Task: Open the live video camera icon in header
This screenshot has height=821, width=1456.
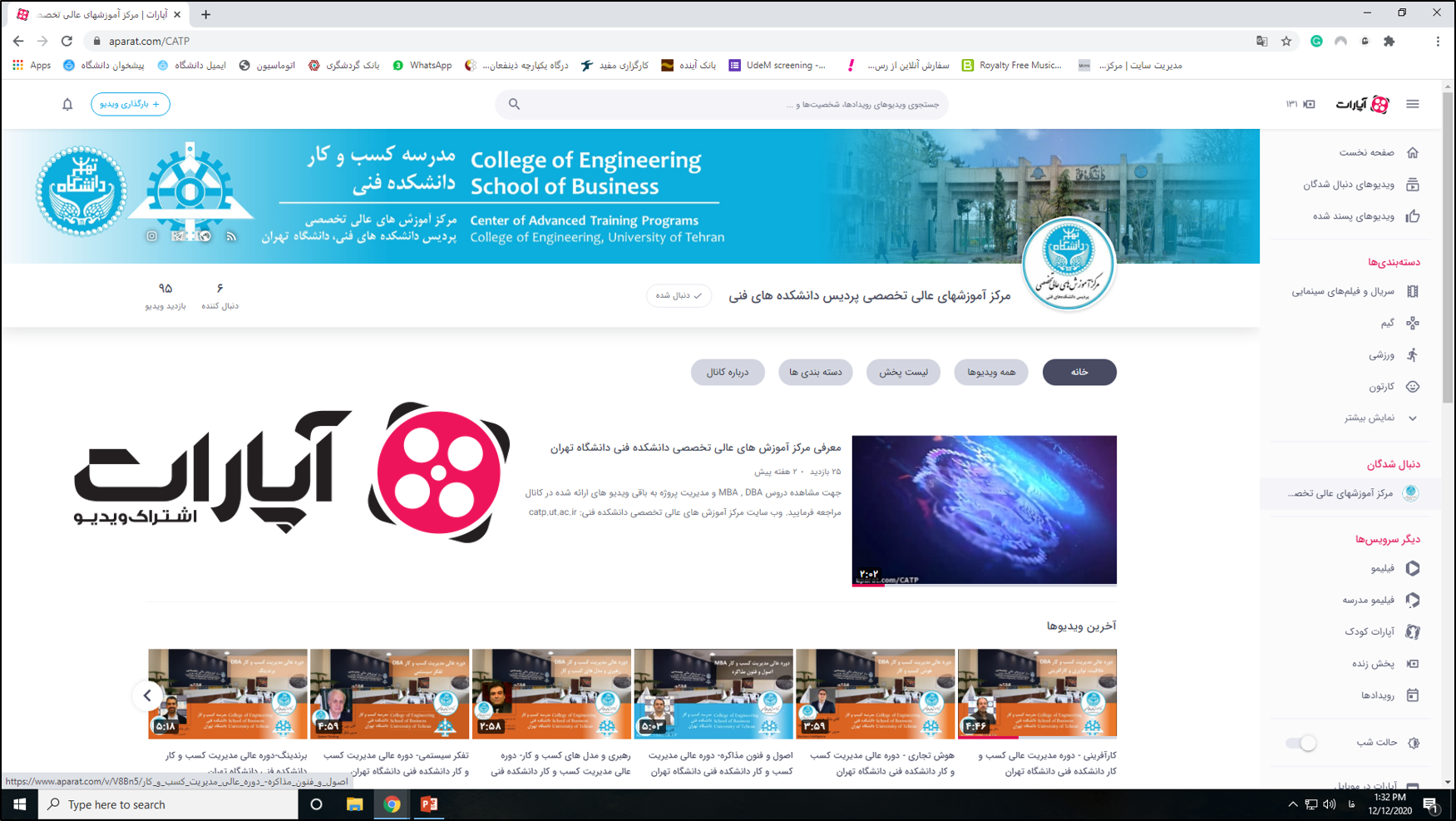Action: (x=1310, y=104)
